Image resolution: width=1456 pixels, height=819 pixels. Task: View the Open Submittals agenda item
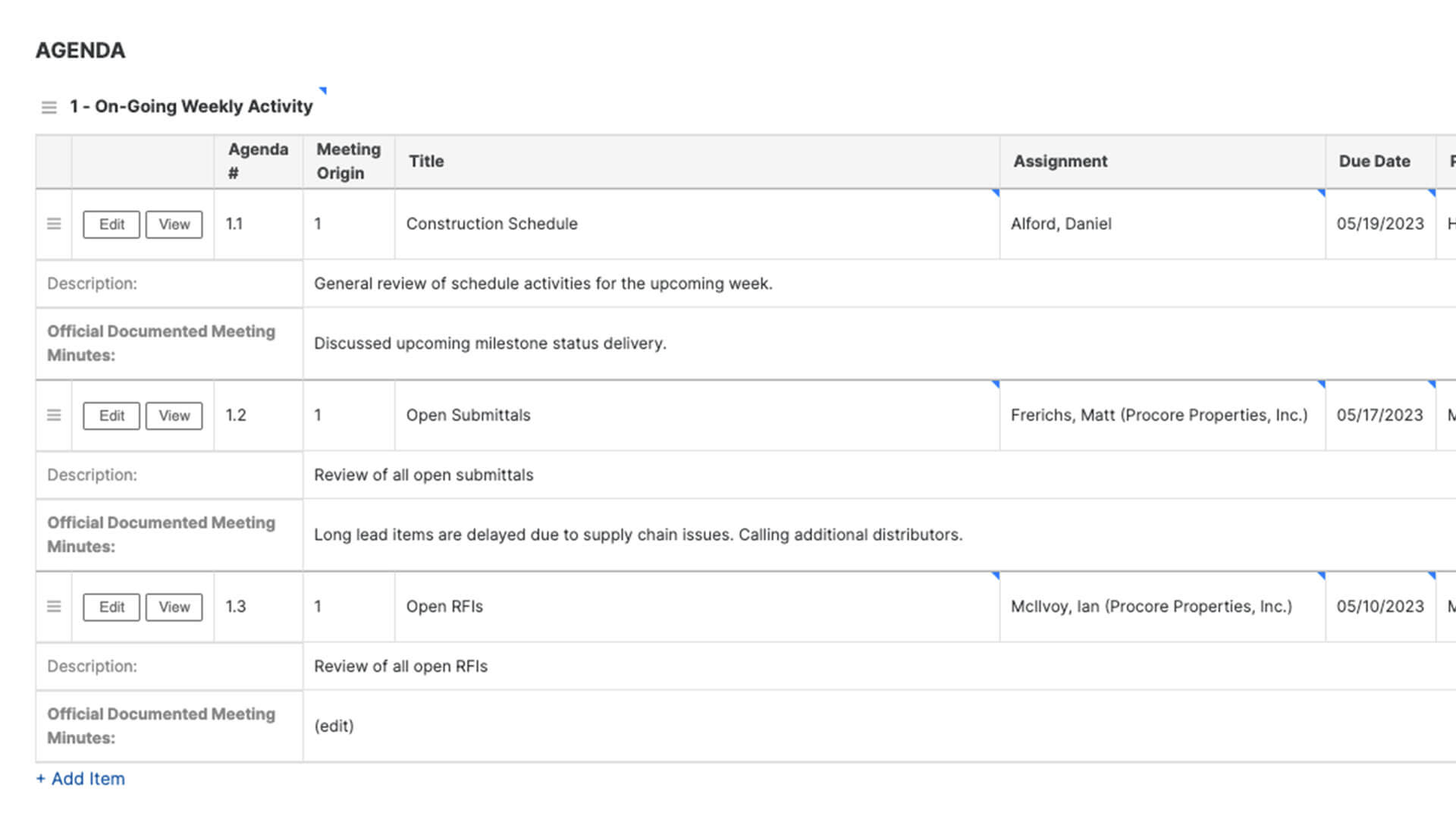point(174,416)
